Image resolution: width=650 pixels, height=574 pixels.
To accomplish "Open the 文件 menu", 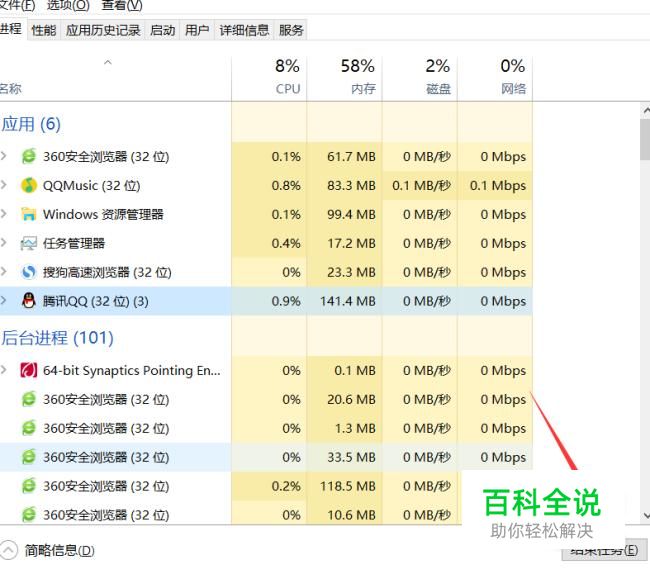I will pos(17,5).
